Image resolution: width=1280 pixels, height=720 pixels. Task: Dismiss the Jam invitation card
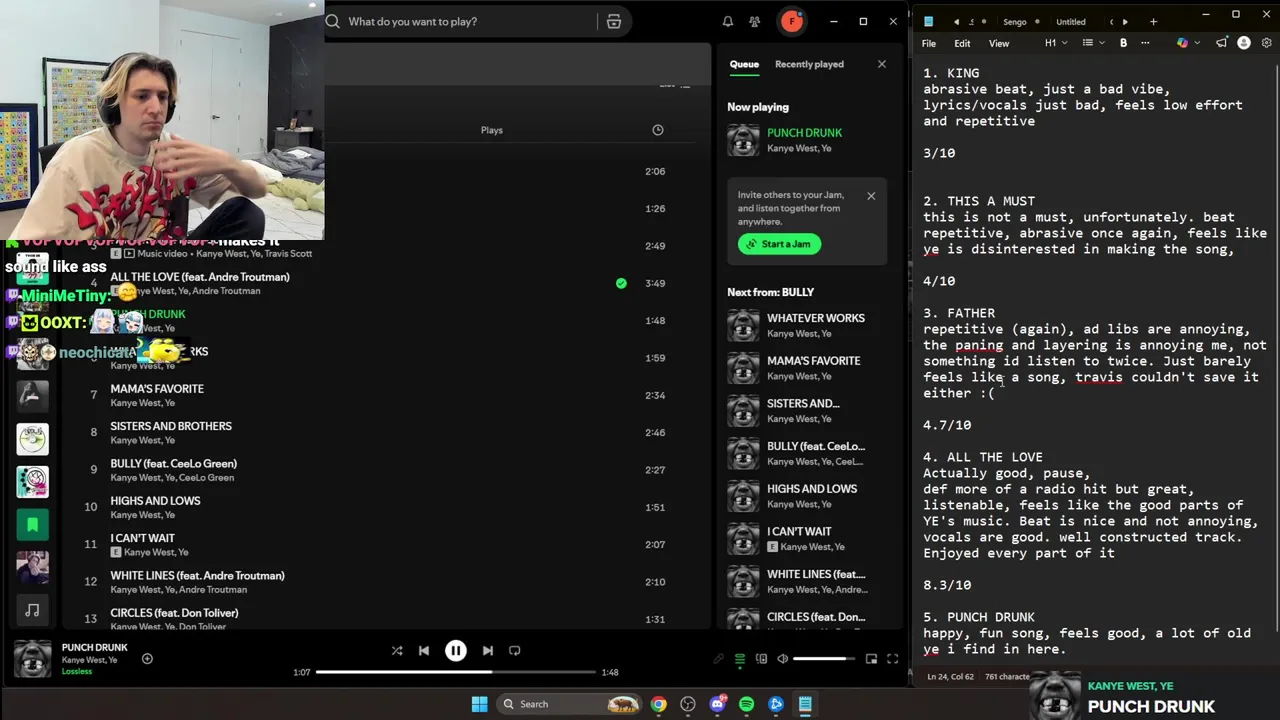click(871, 196)
